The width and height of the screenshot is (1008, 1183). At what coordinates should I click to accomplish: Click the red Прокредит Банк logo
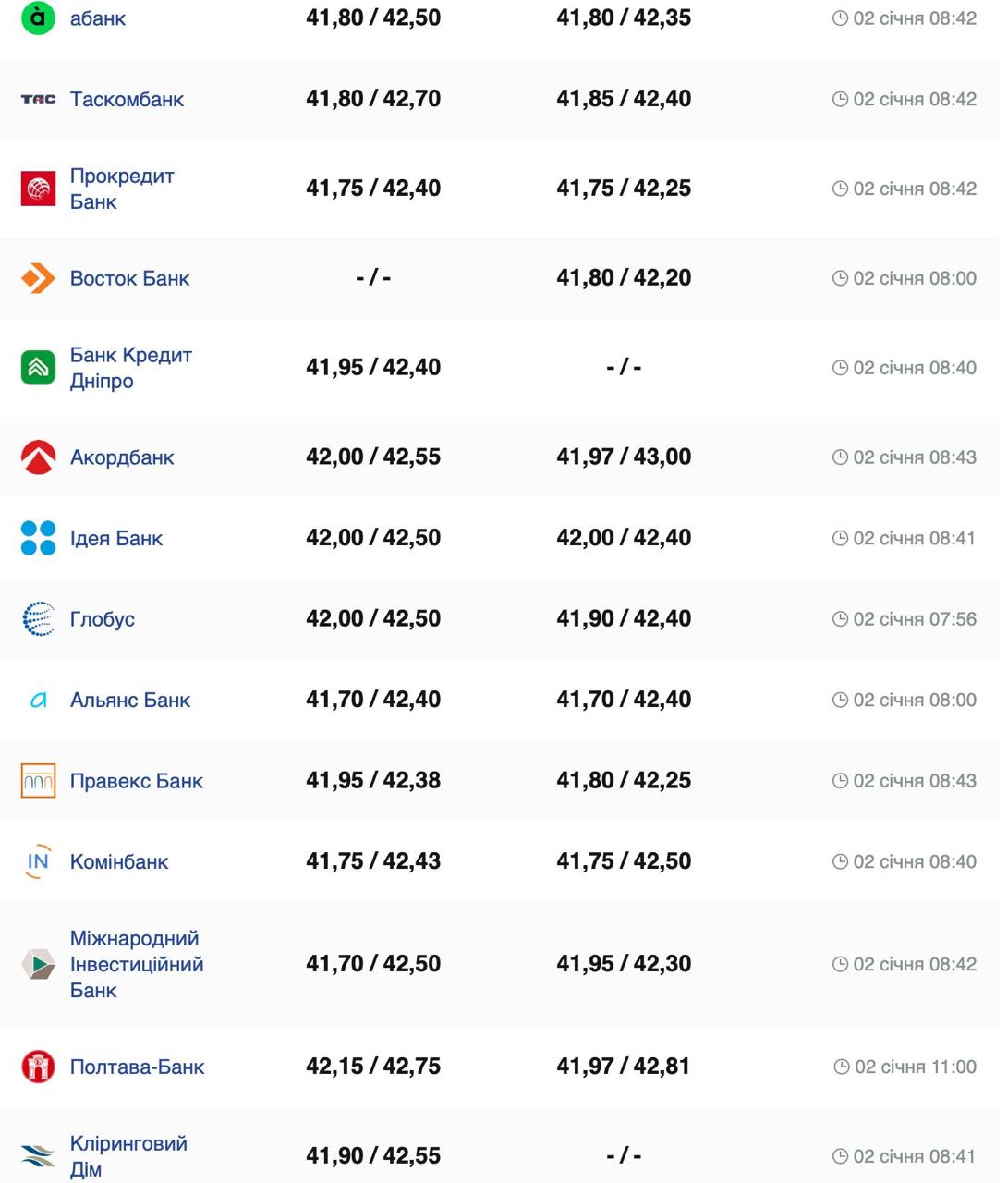38,189
